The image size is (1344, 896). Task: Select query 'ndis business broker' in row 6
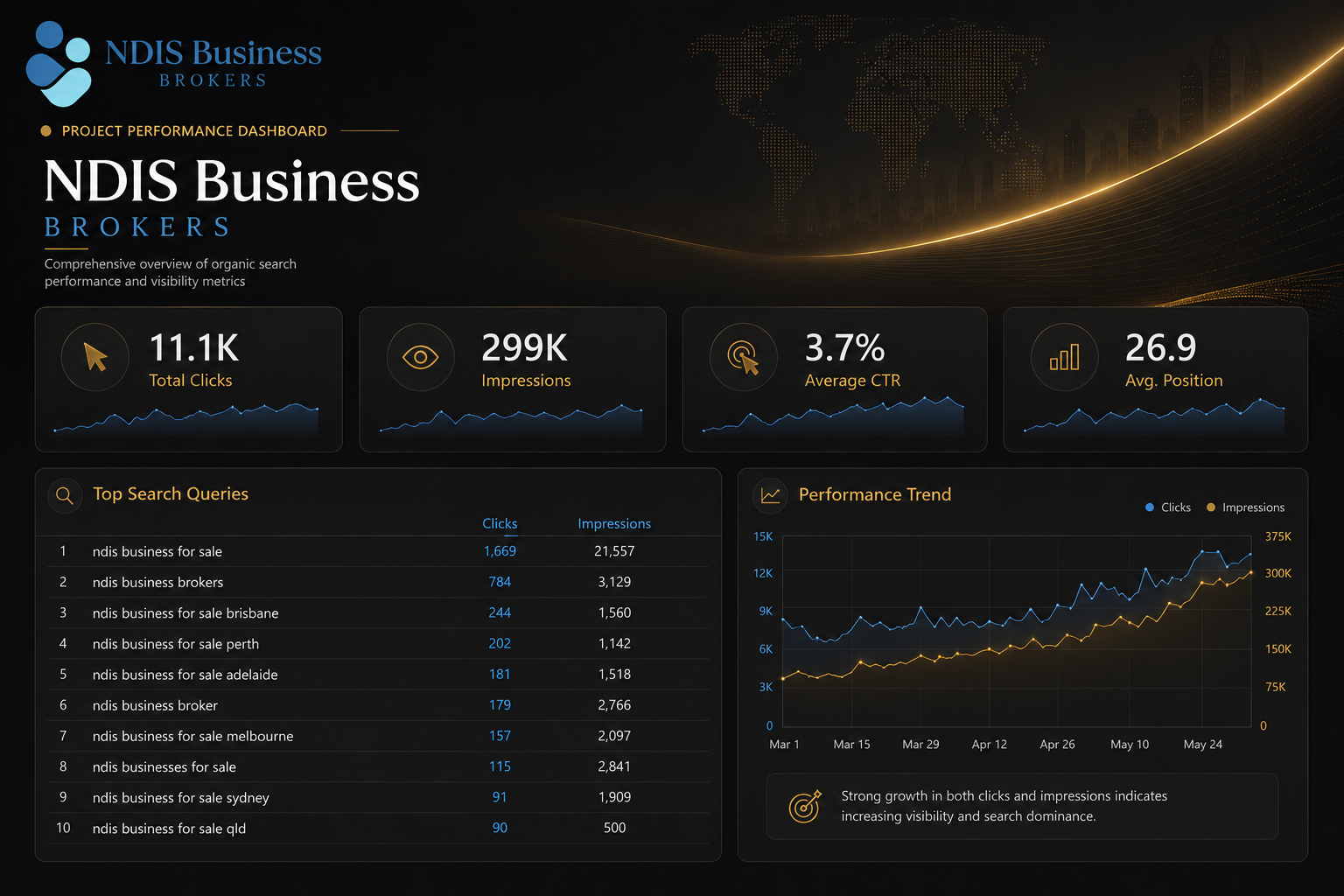(x=155, y=705)
